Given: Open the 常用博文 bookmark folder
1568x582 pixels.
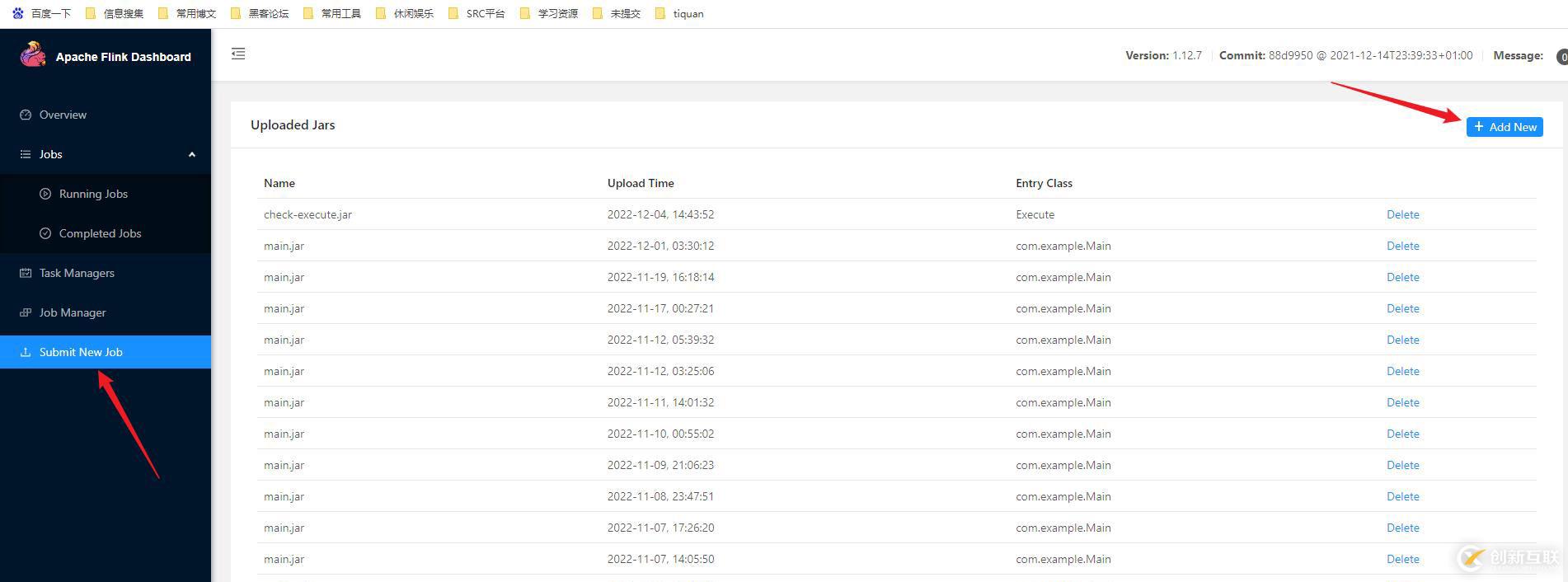Looking at the screenshot, I should tap(187, 13).
